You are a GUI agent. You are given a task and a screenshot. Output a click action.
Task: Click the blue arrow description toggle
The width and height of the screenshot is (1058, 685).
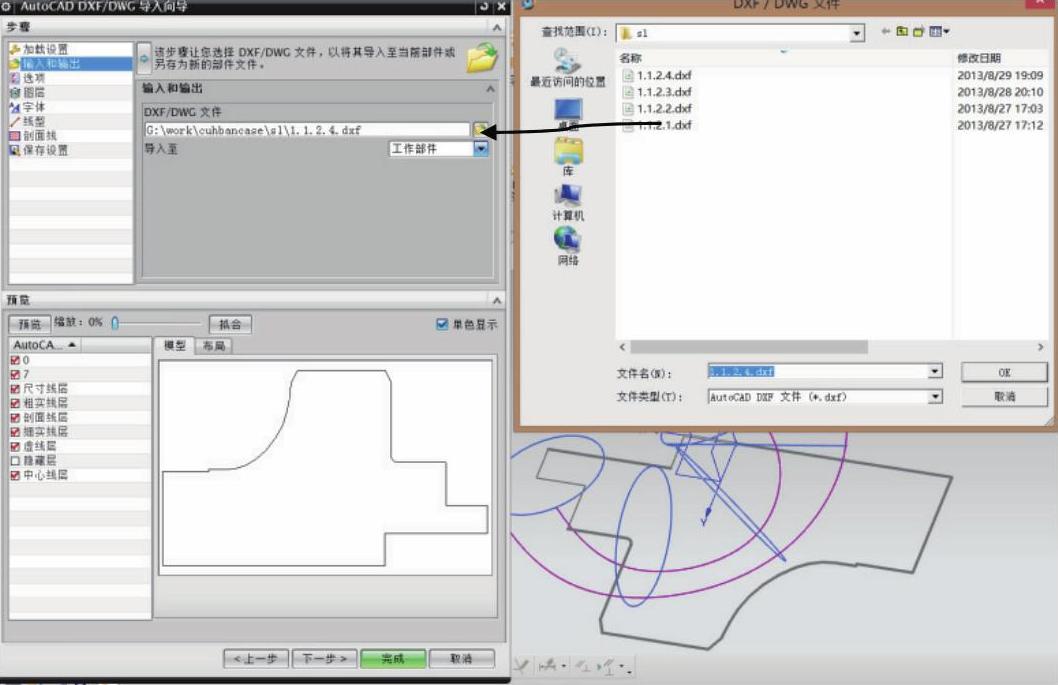click(144, 59)
